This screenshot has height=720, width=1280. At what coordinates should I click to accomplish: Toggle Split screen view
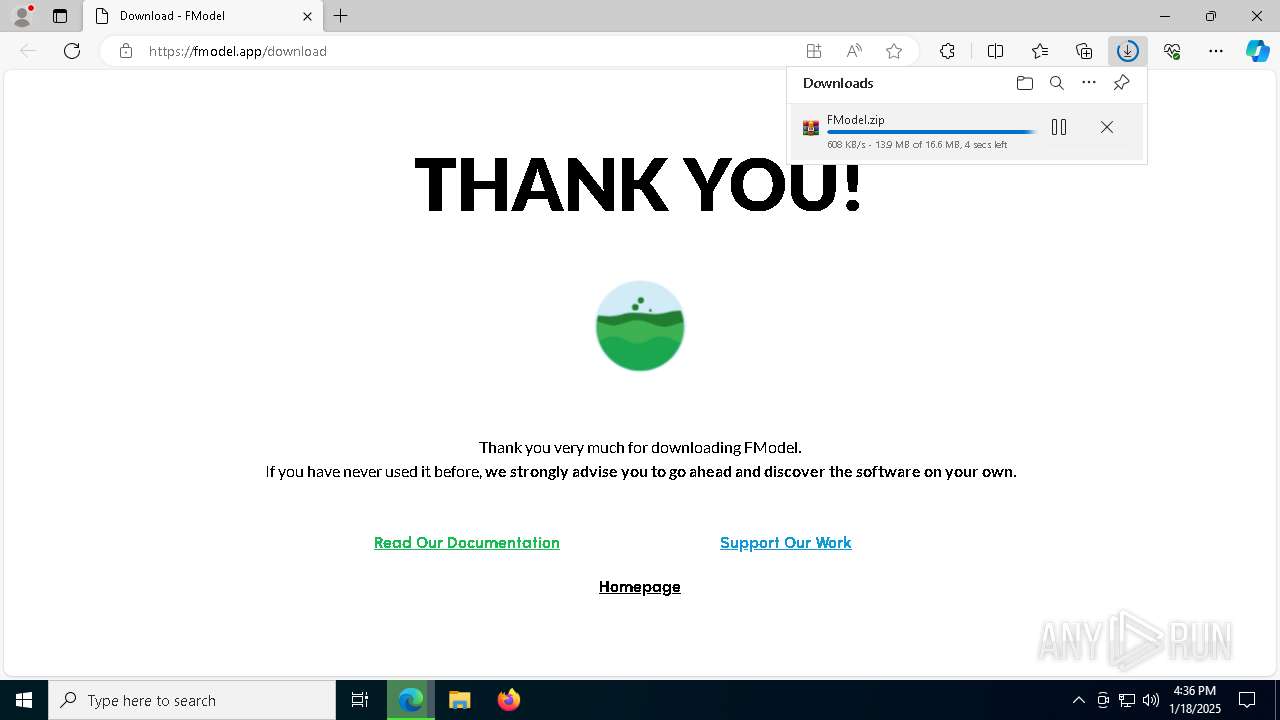click(996, 51)
